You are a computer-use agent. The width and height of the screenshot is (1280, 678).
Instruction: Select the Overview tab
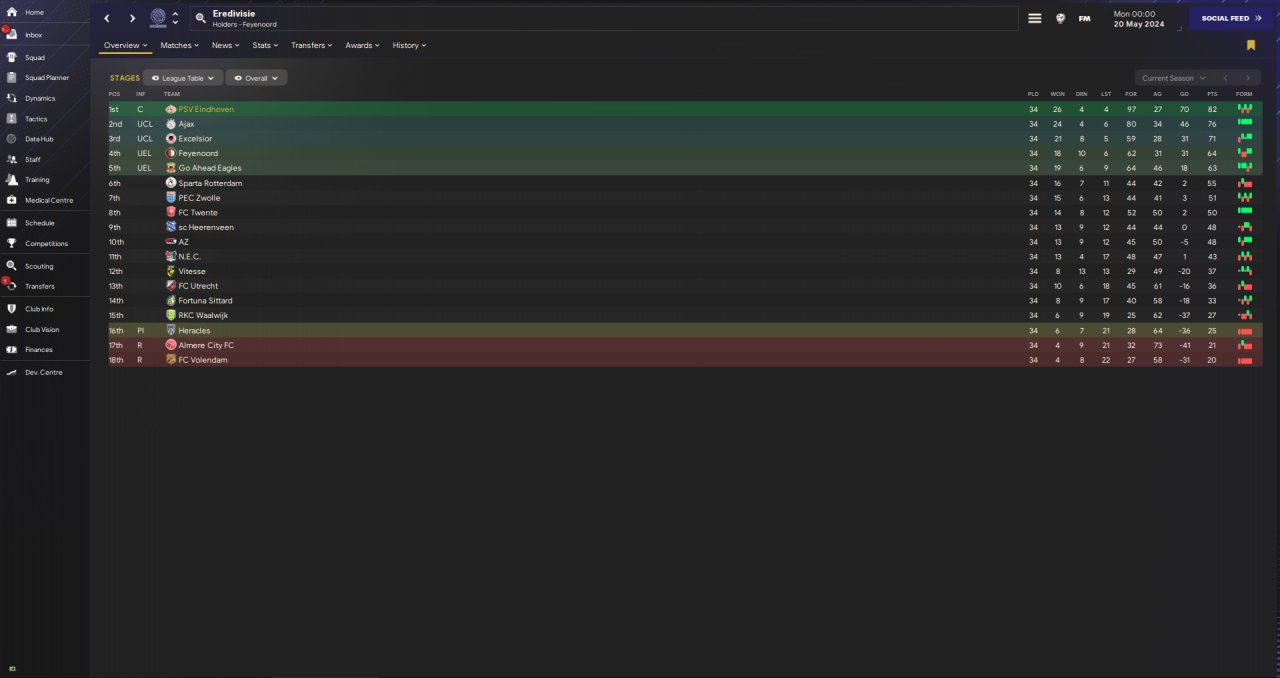[125, 45]
